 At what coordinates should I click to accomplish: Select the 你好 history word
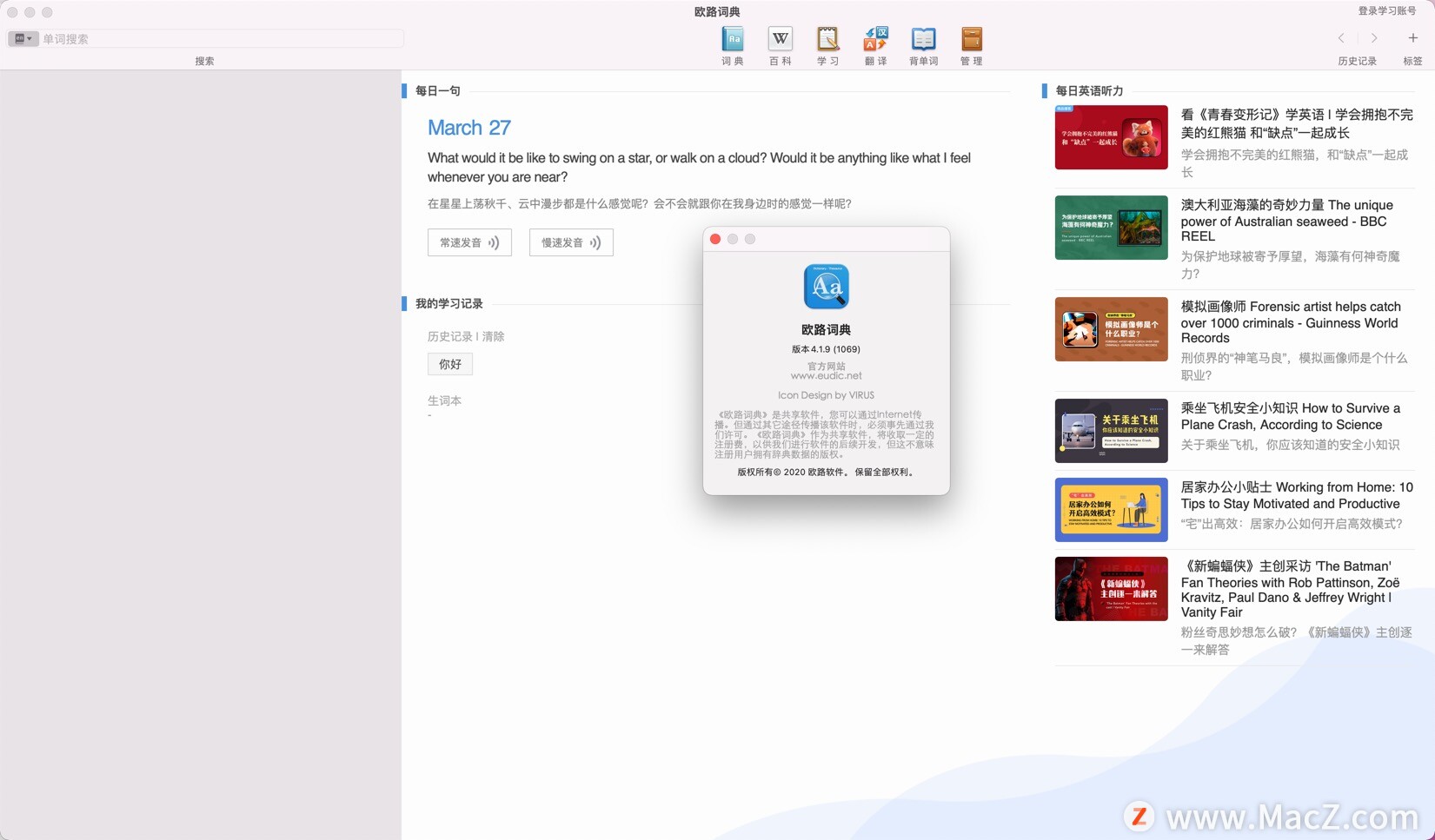click(x=450, y=364)
